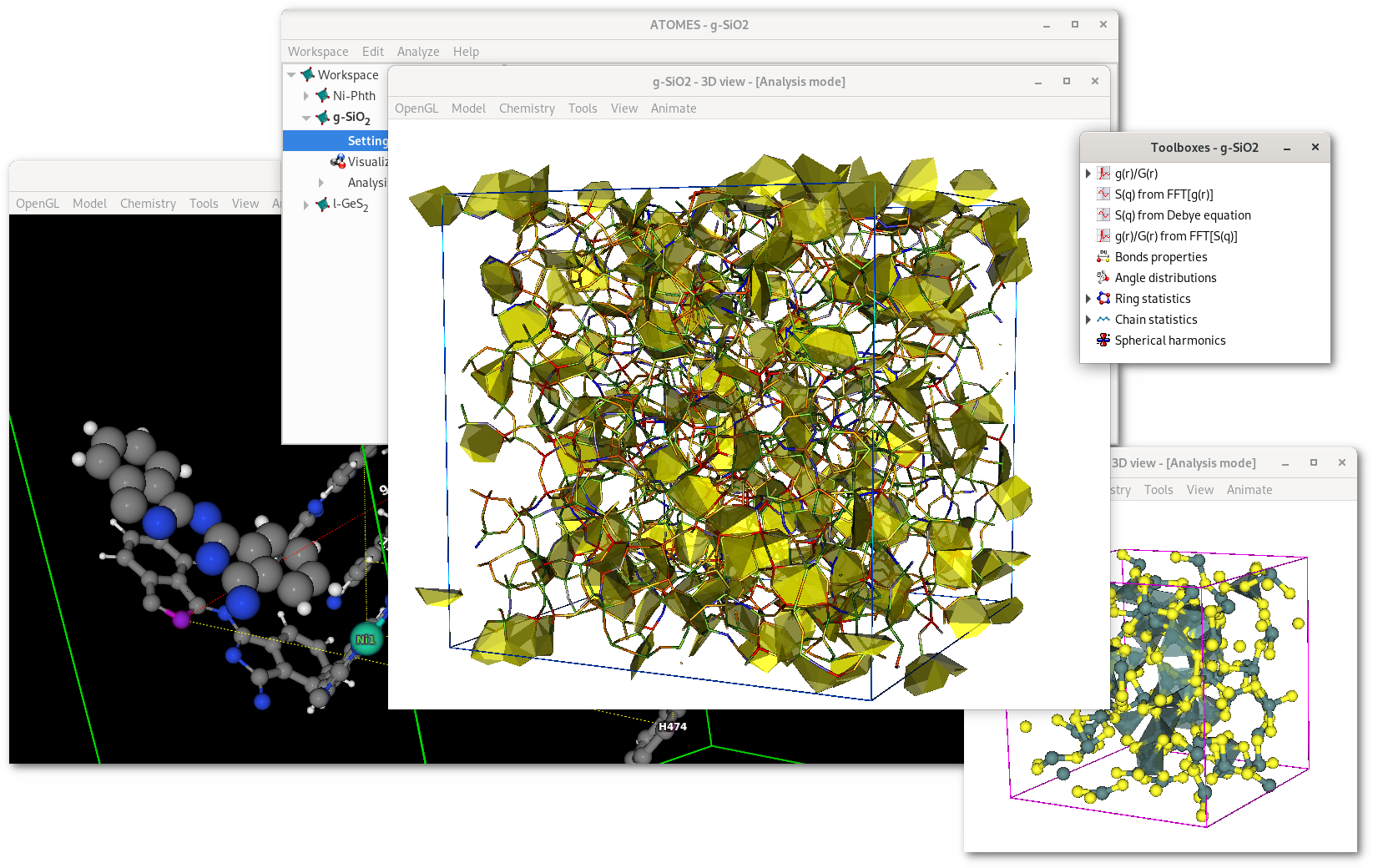The image size is (1373, 868).
Task: Expand the g(r)/G(r) toolbox entry
Action: click(x=1088, y=174)
